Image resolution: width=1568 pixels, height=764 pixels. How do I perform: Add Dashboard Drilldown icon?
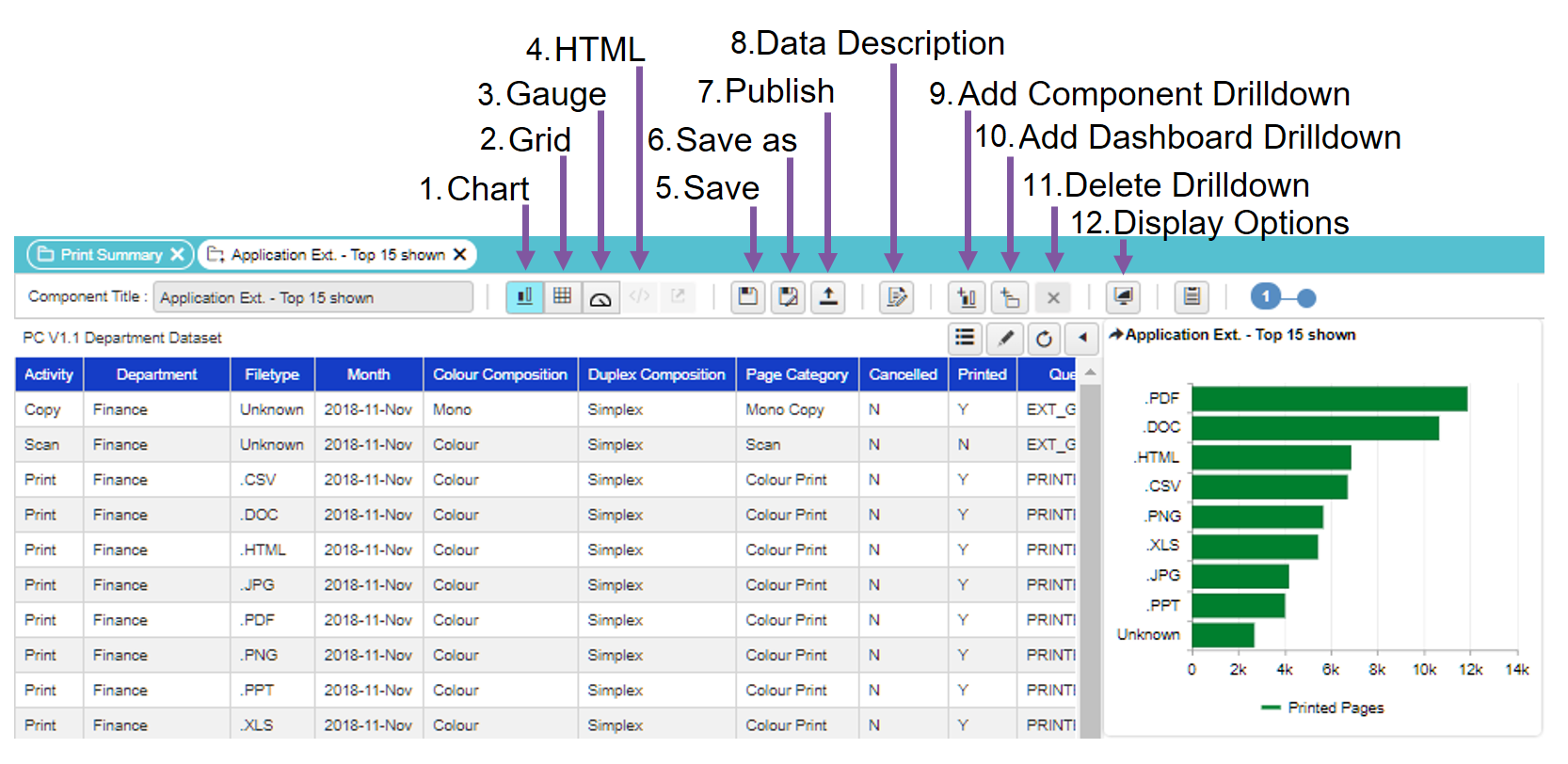1010,297
